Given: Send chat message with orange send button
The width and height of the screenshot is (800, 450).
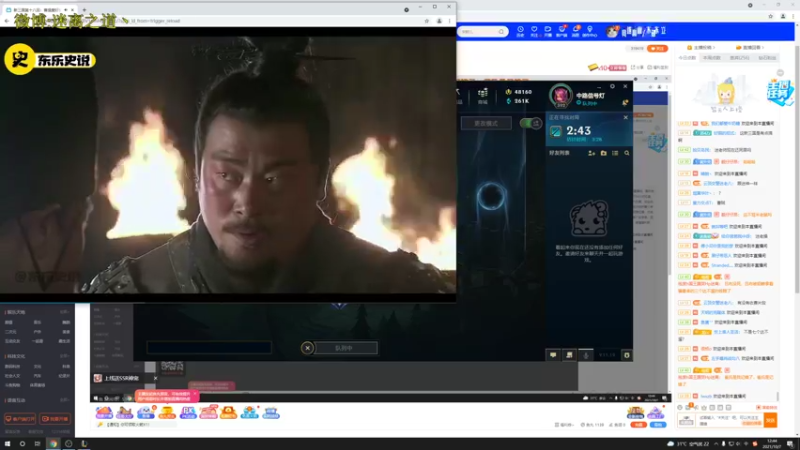Looking at the screenshot, I should click(770, 420).
